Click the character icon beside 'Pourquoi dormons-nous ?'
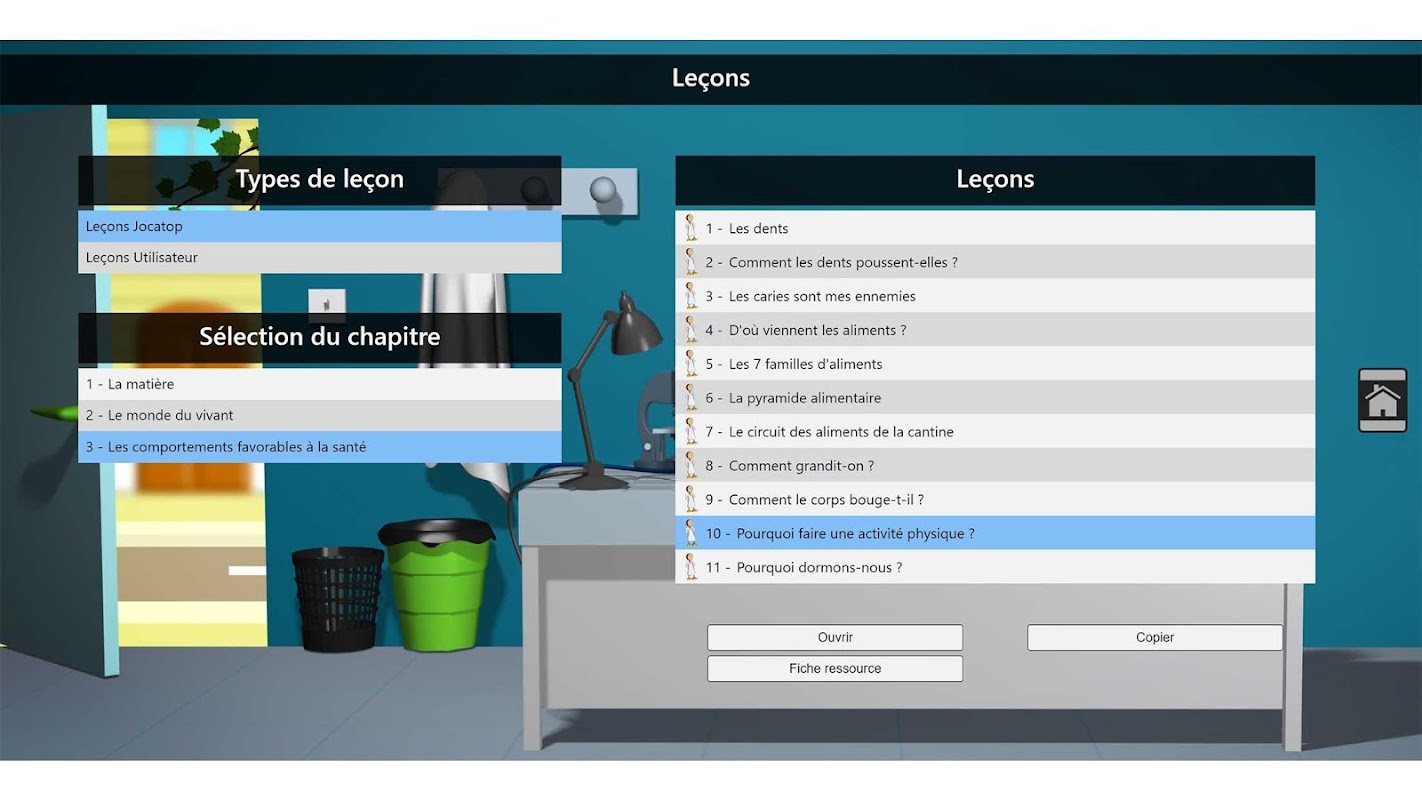The height and width of the screenshot is (800, 1422). pos(690,567)
